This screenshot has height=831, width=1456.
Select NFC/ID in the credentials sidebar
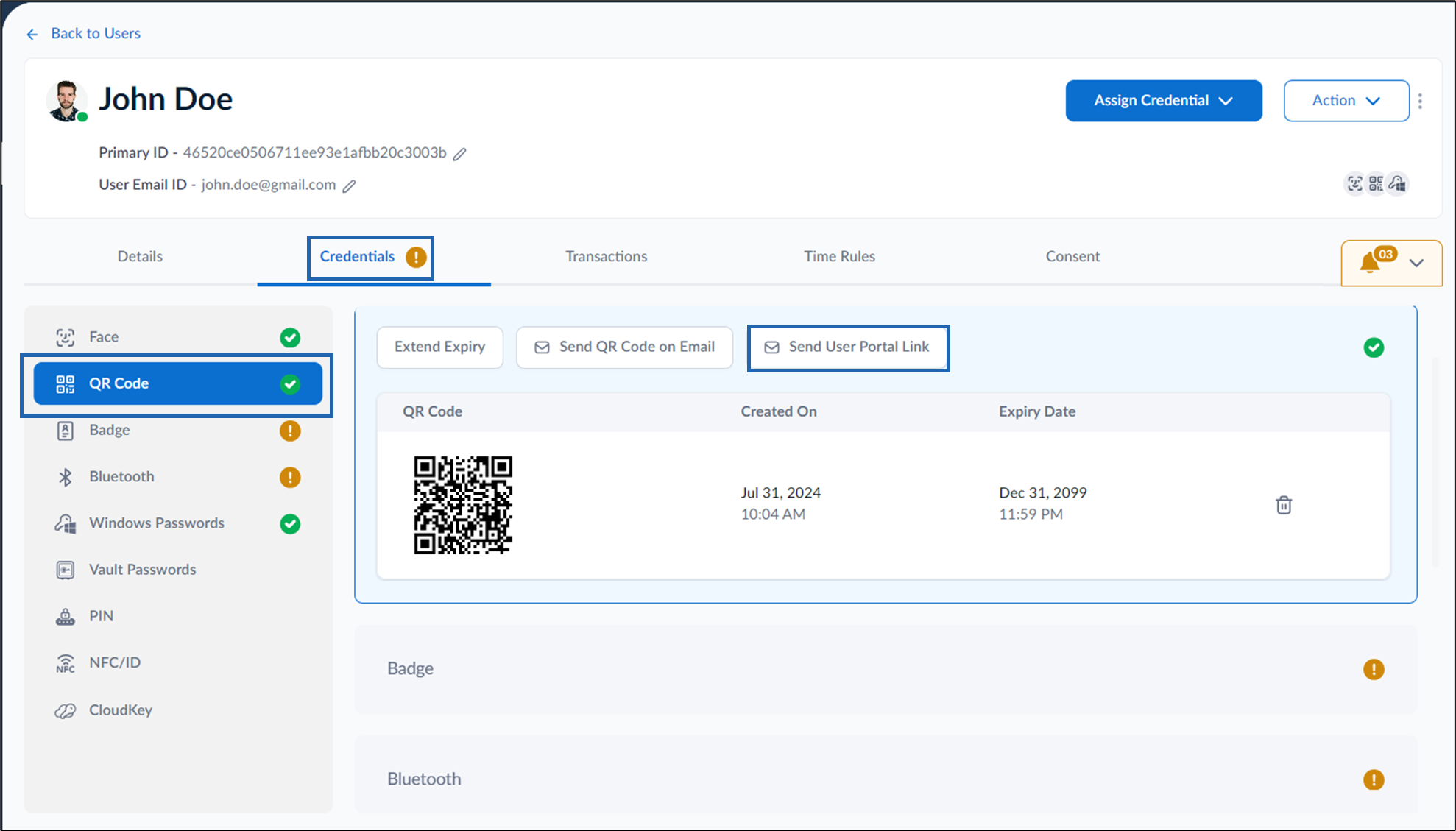(178, 662)
